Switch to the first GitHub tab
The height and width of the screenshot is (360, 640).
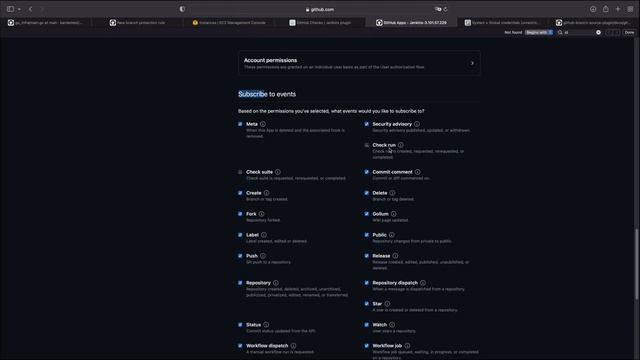(46, 23)
